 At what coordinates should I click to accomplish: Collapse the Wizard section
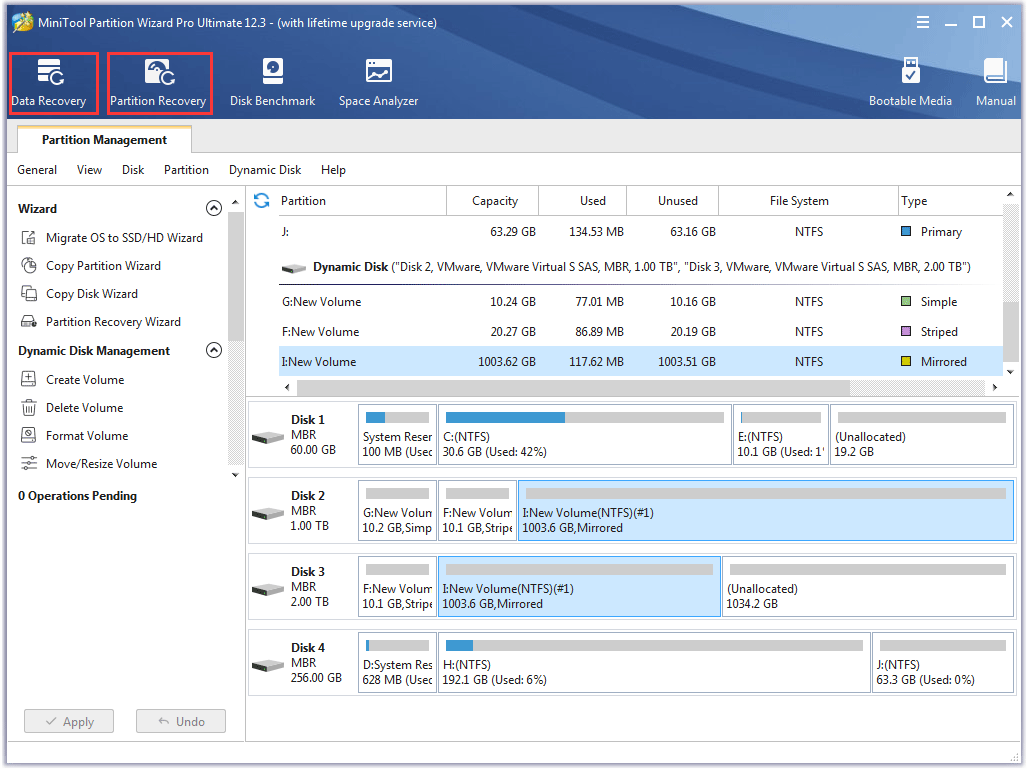point(213,208)
